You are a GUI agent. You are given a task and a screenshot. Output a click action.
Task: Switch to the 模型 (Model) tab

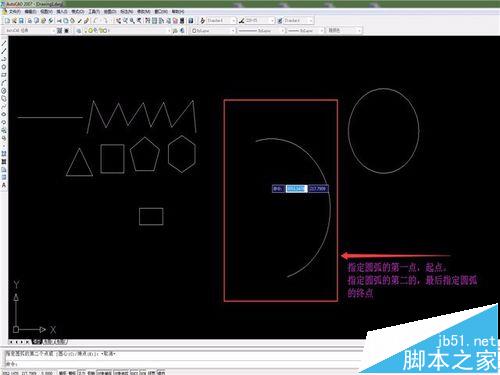(x=36, y=342)
